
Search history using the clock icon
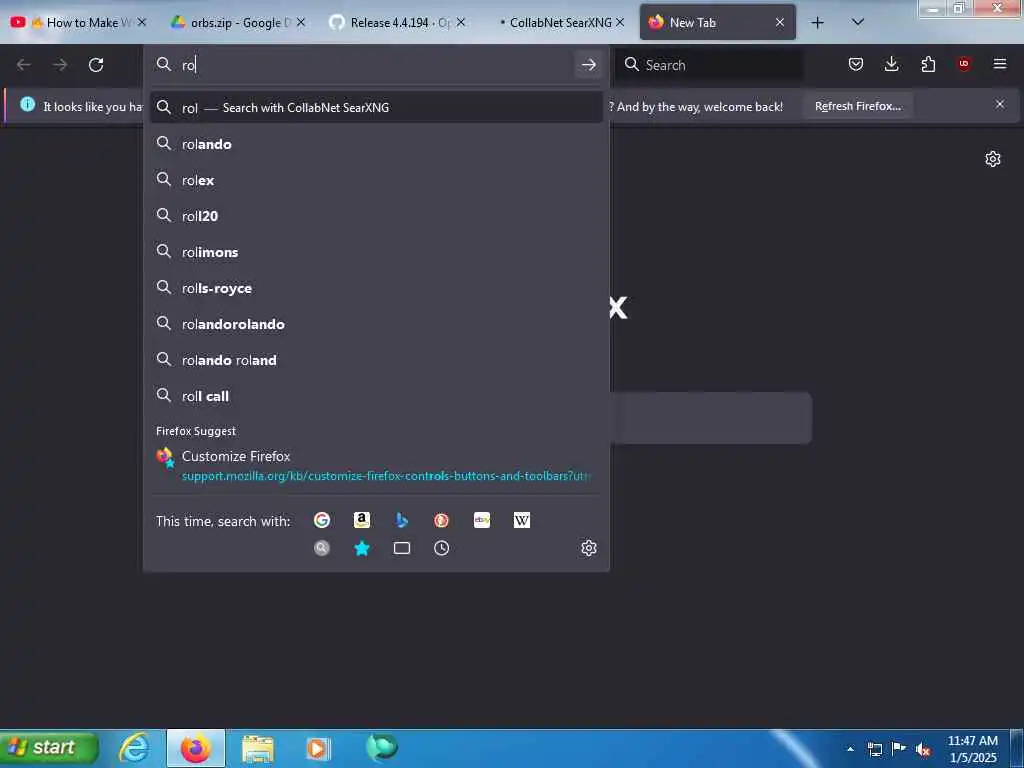[441, 548]
